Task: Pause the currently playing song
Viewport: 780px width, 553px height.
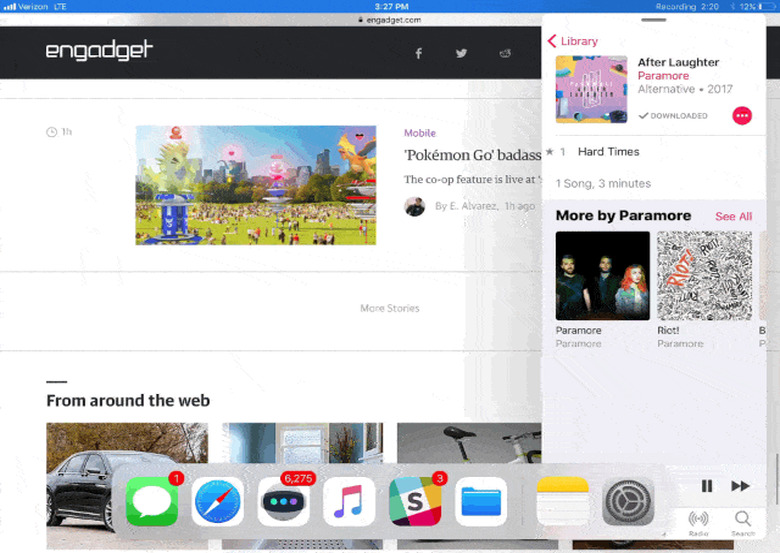Action: coord(706,486)
